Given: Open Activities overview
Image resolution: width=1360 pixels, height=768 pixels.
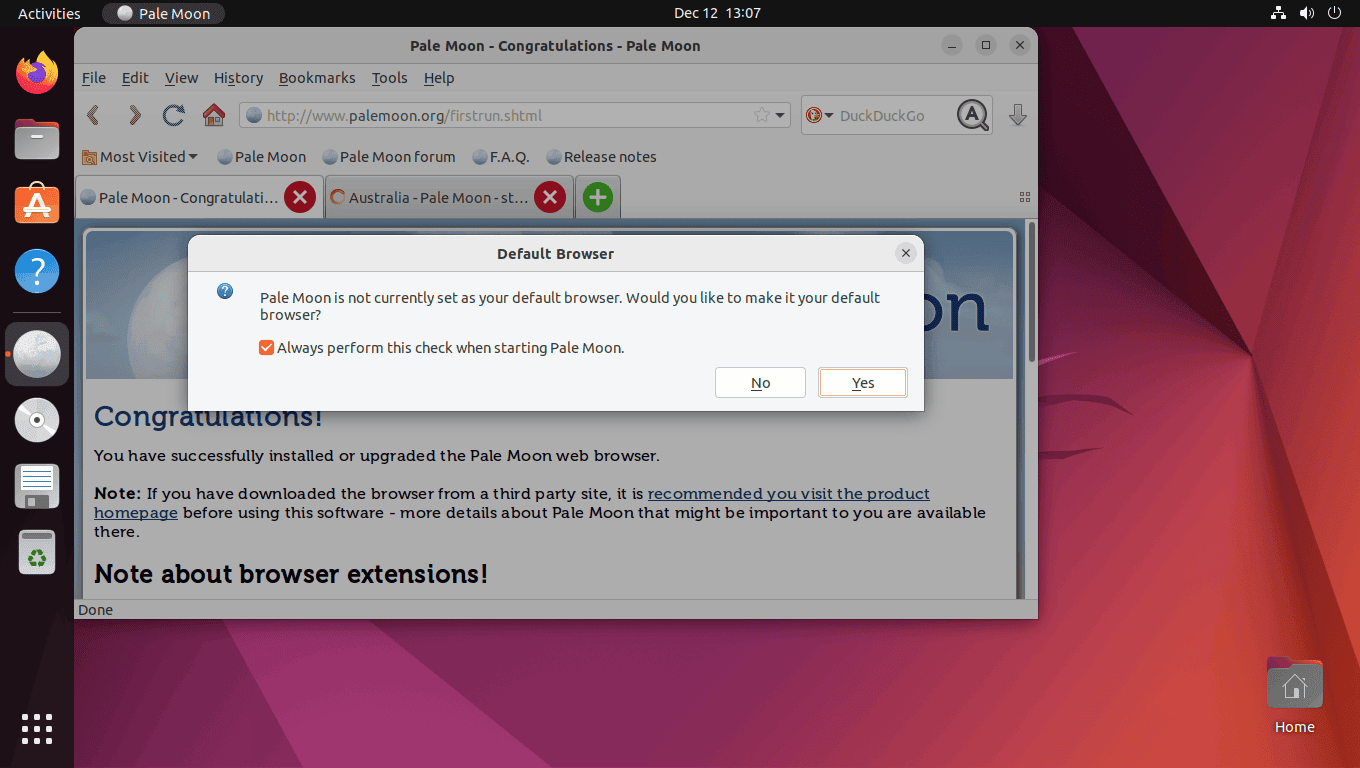Looking at the screenshot, I should [49, 13].
